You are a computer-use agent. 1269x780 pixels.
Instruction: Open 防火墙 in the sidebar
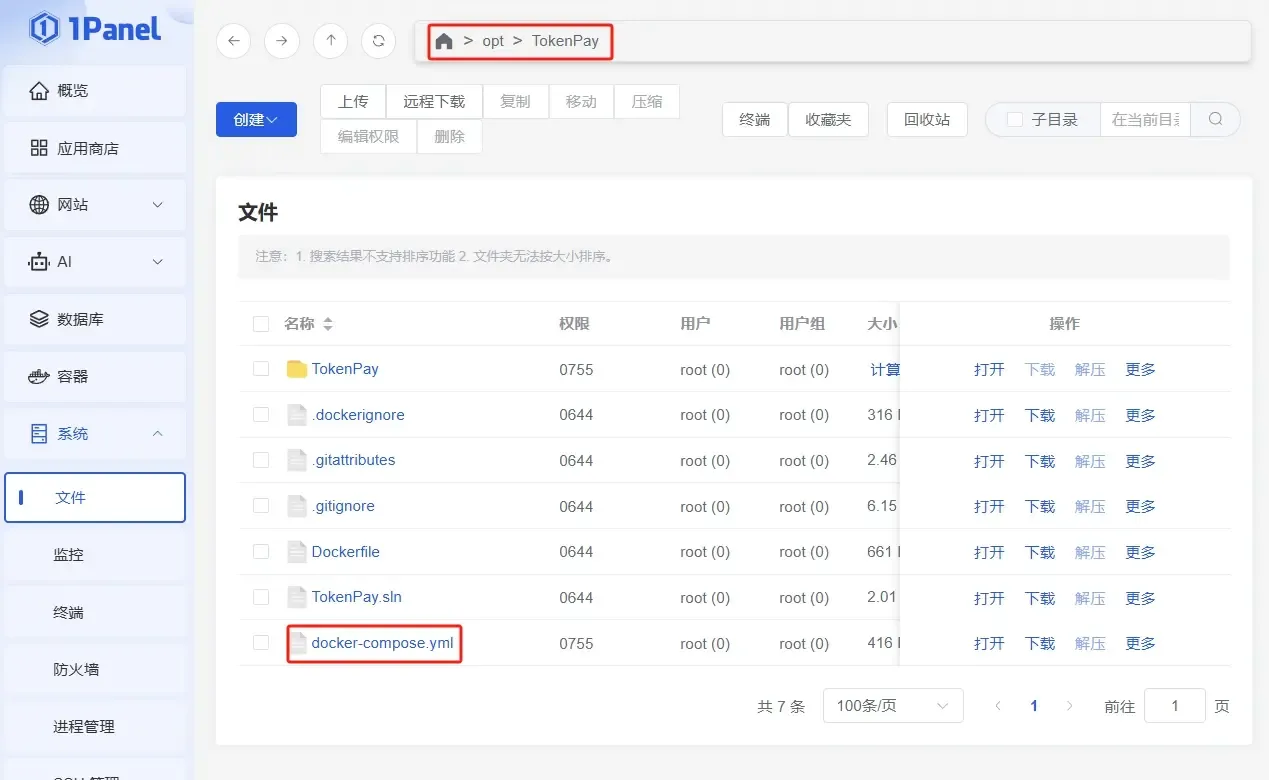(95, 669)
